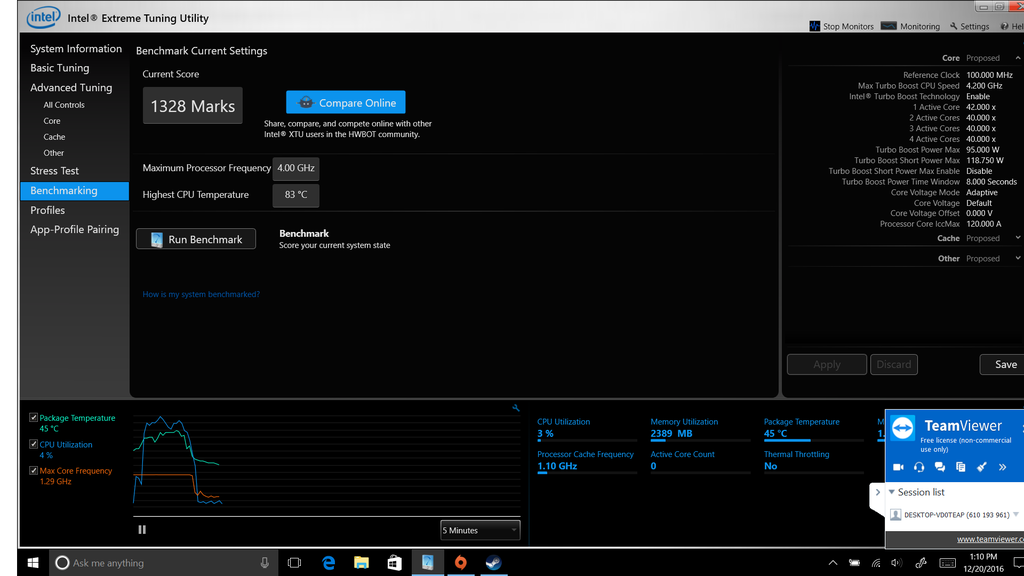Click Run Benchmark
The width and height of the screenshot is (1024, 576).
pos(196,239)
